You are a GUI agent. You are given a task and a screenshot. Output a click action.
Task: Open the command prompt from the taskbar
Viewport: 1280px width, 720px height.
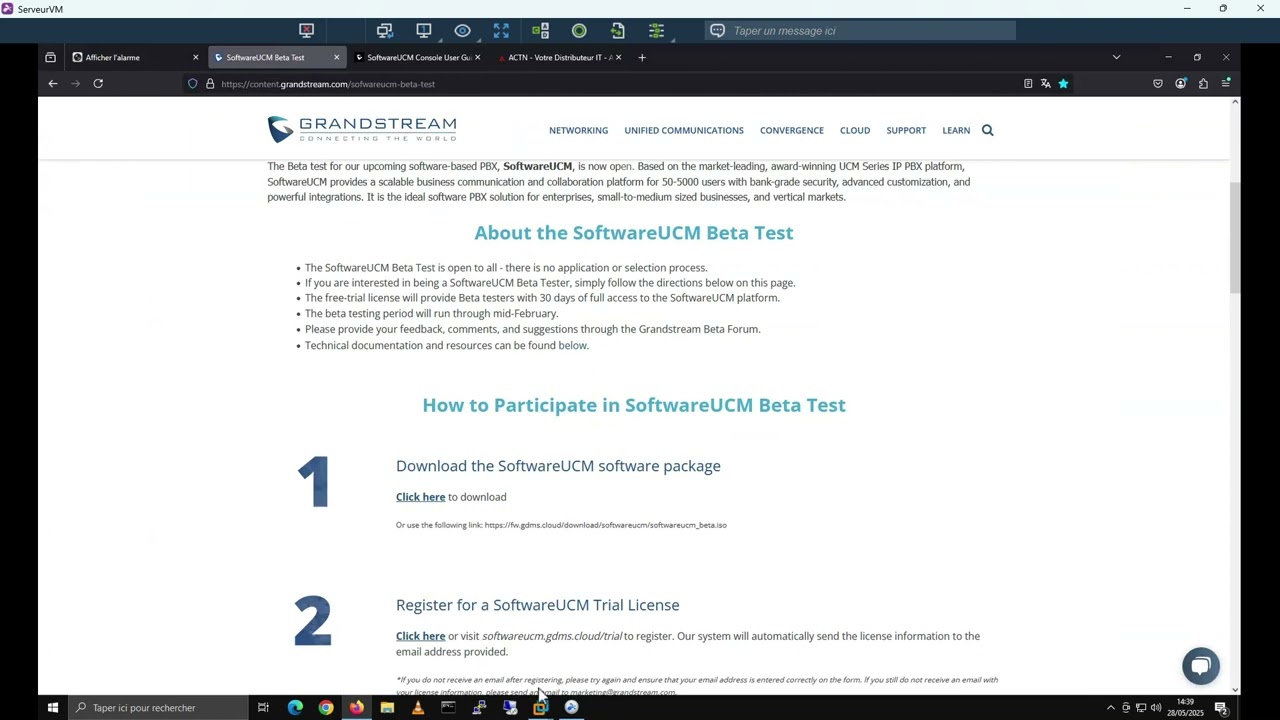point(449,708)
